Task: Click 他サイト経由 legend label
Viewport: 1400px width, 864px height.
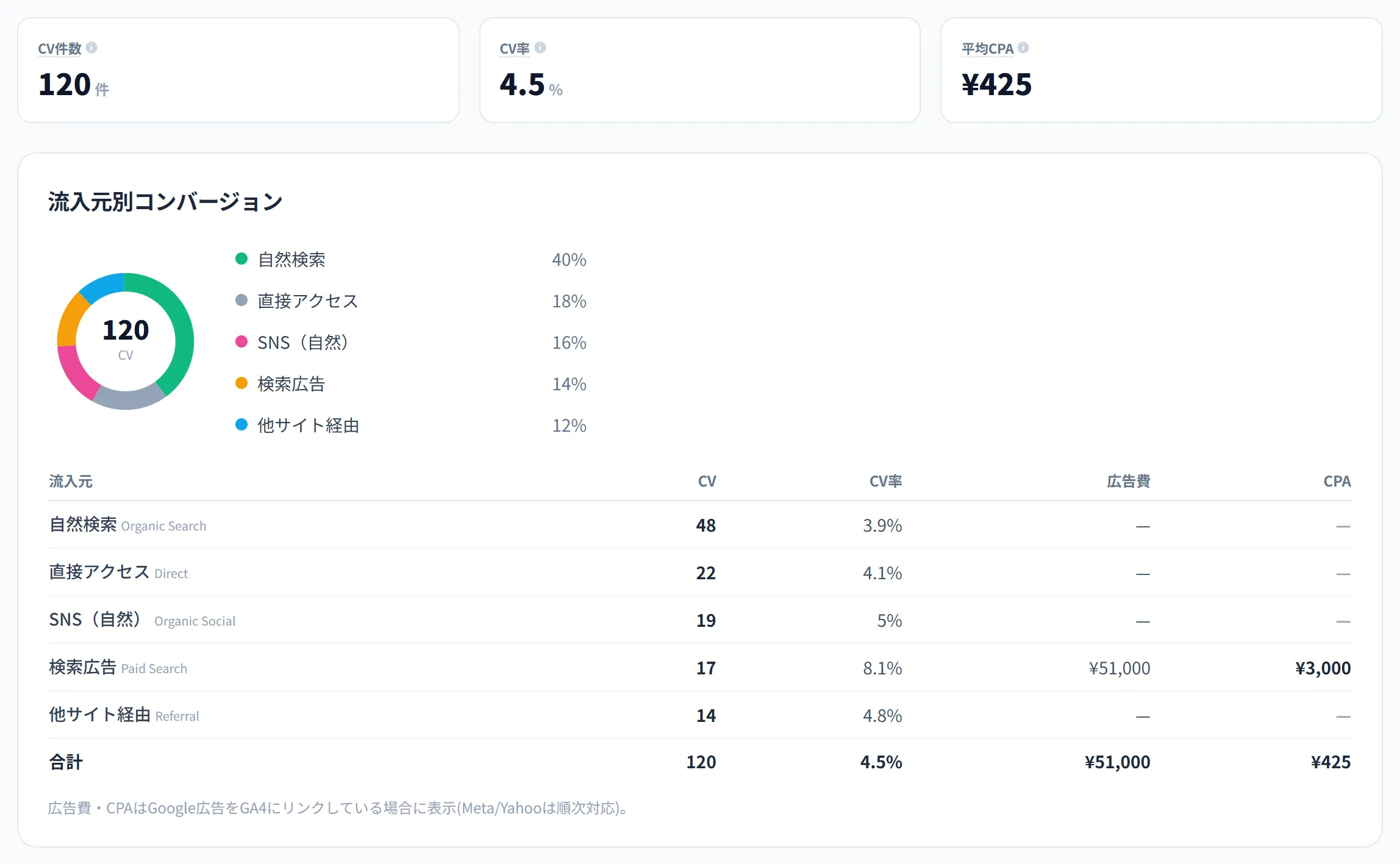Action: coord(308,426)
